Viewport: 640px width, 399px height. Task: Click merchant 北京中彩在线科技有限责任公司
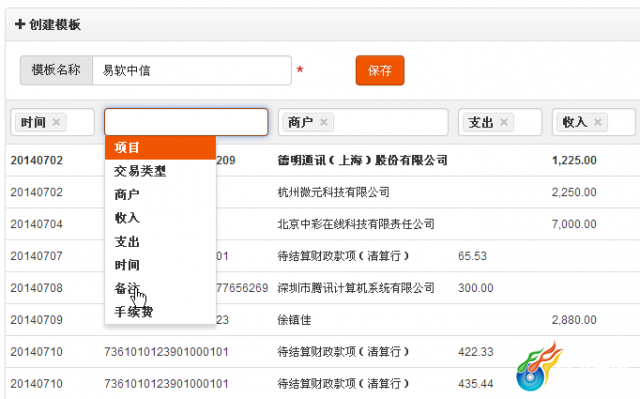(x=356, y=224)
